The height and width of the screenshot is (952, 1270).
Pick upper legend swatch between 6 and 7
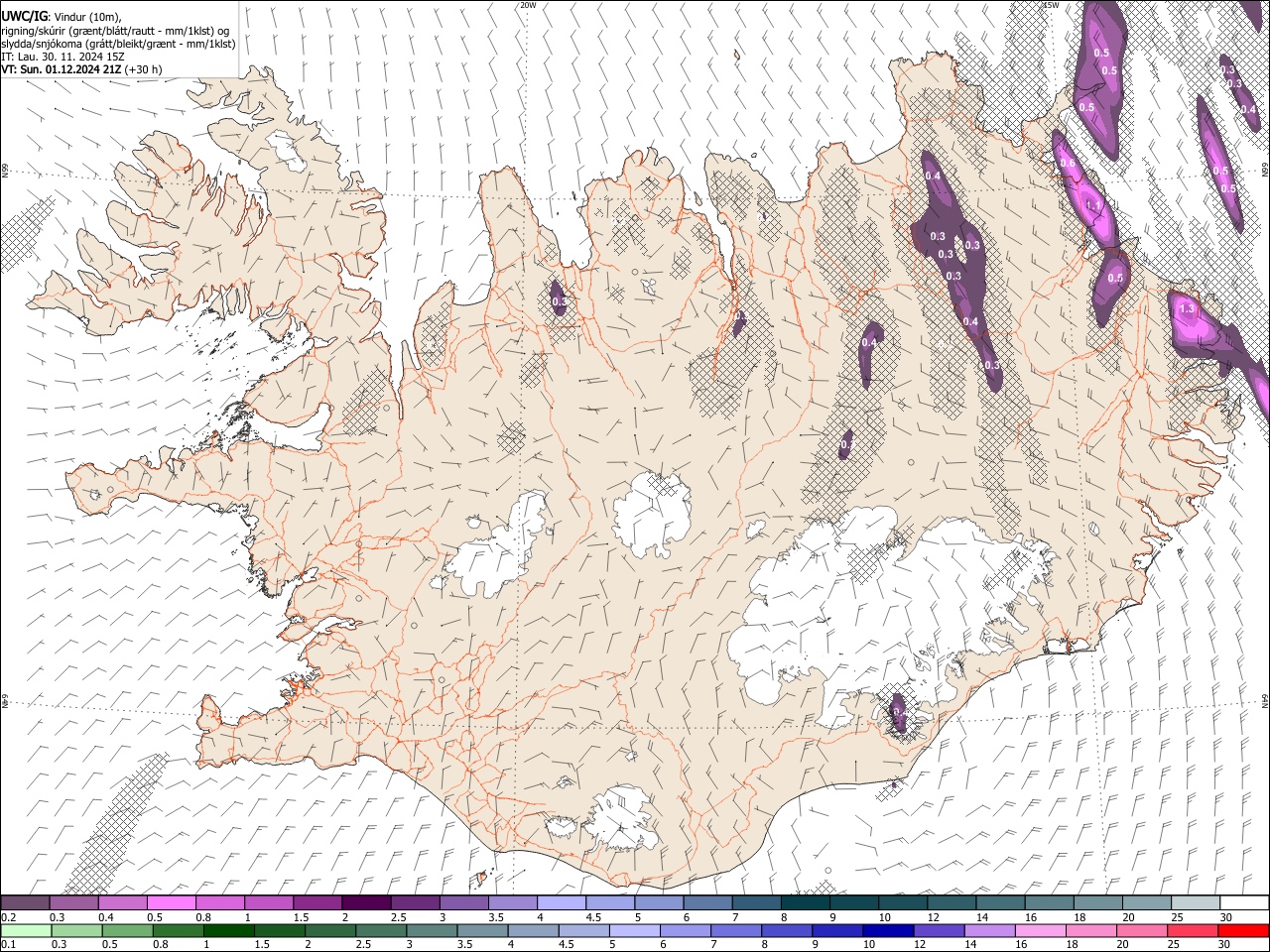[707, 902]
